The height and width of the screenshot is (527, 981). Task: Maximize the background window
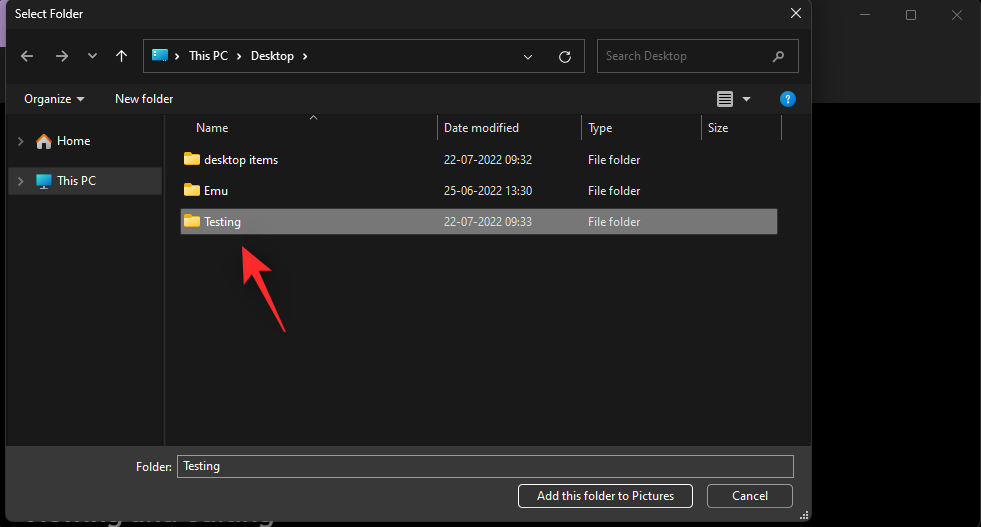(x=911, y=15)
